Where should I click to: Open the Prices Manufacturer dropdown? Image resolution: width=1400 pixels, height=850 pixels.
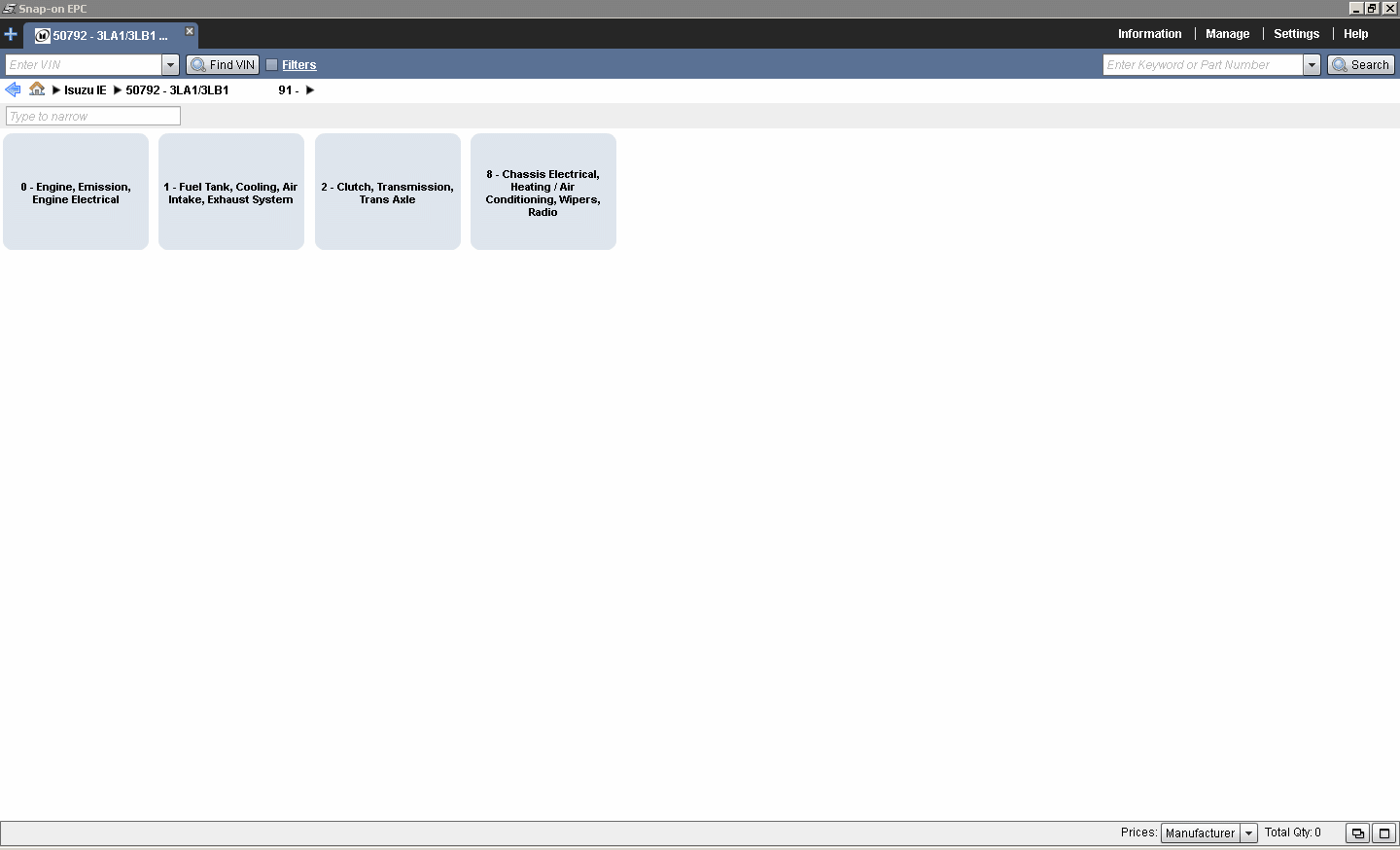[1248, 833]
